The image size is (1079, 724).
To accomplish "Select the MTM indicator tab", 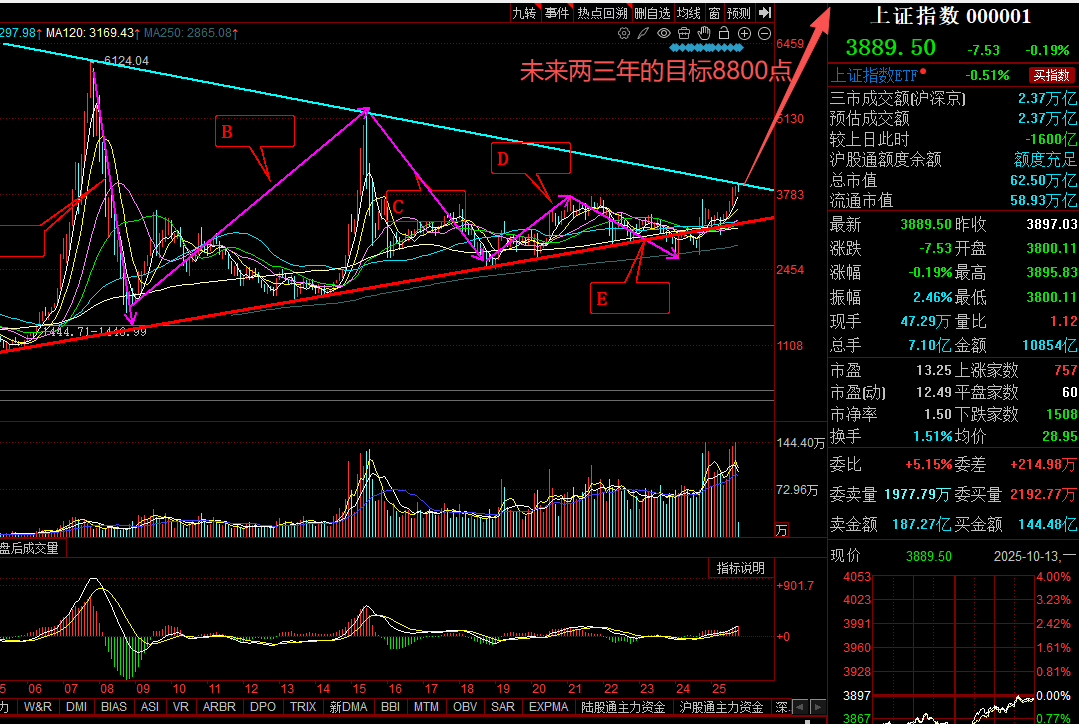I will click(x=426, y=707).
